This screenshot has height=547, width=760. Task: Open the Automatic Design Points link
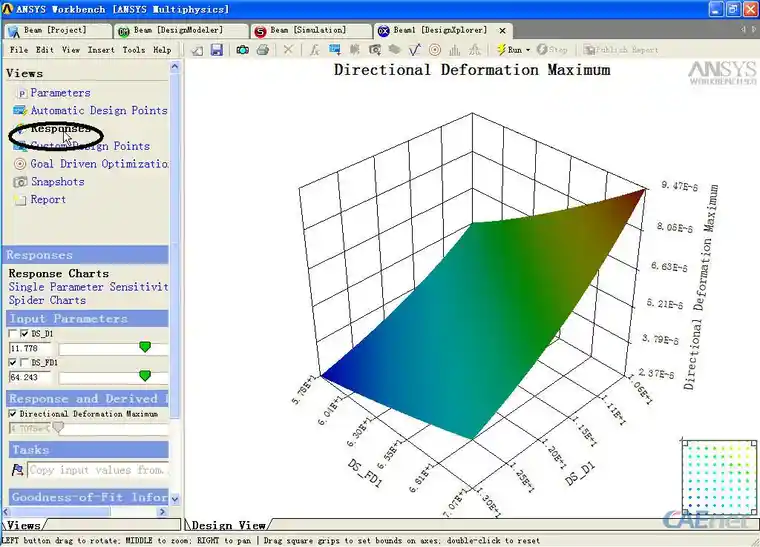(x=99, y=110)
